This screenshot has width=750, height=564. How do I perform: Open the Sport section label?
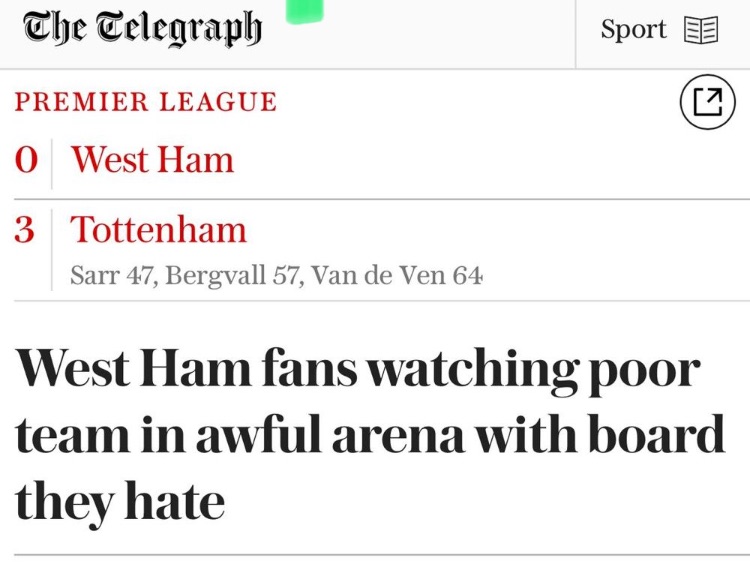pyautogui.click(x=633, y=30)
